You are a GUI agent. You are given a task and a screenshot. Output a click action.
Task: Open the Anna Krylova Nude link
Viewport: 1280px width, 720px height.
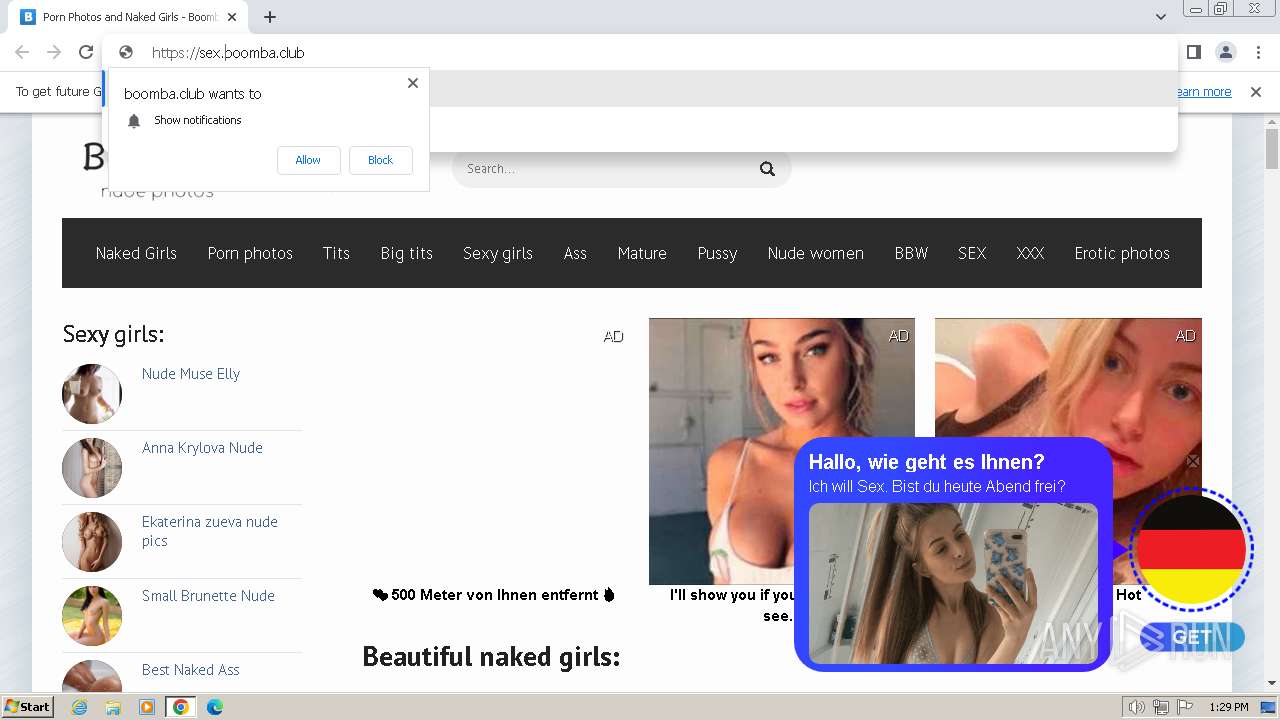coord(202,448)
